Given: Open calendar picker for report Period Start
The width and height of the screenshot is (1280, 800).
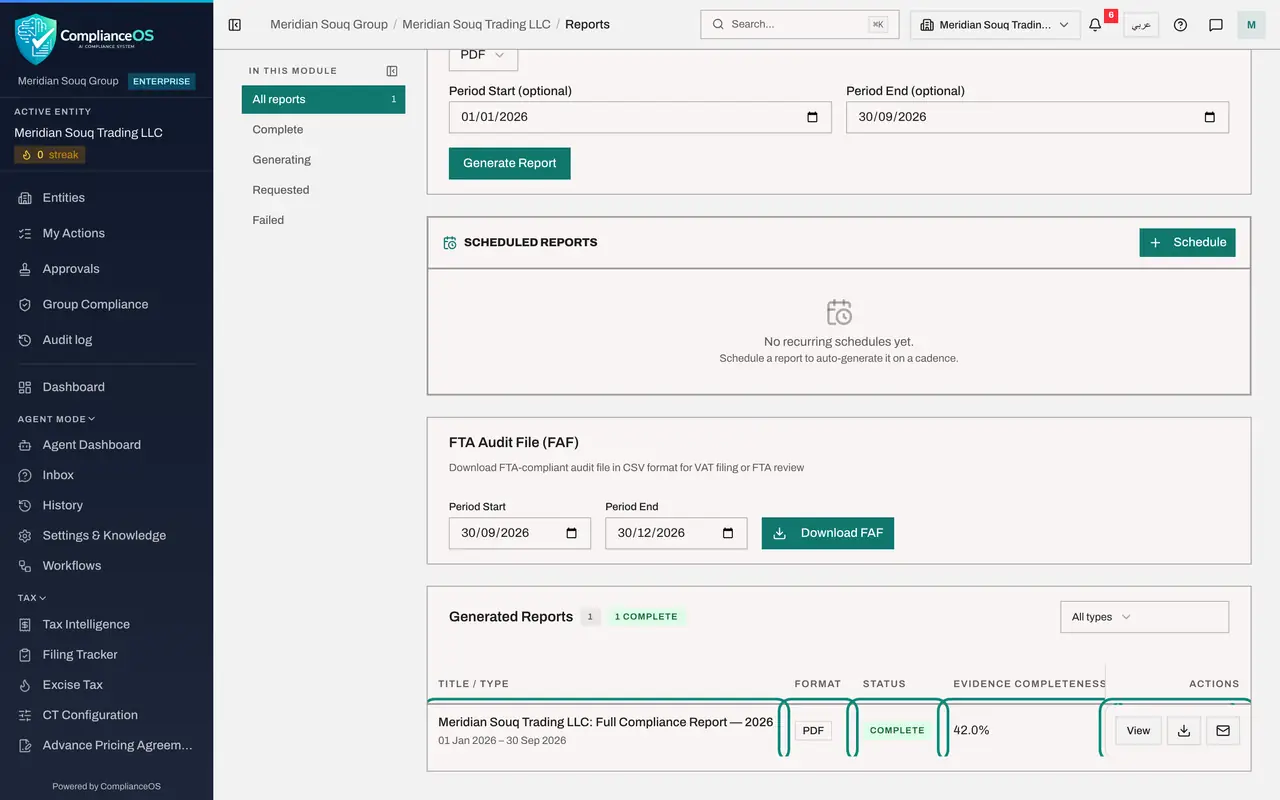Looking at the screenshot, I should (812, 117).
